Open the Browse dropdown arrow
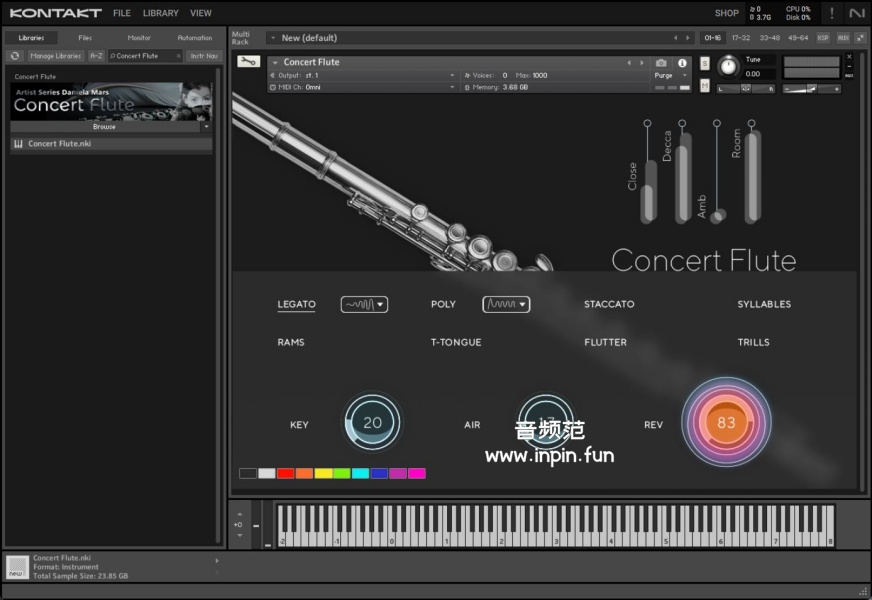 coord(206,127)
